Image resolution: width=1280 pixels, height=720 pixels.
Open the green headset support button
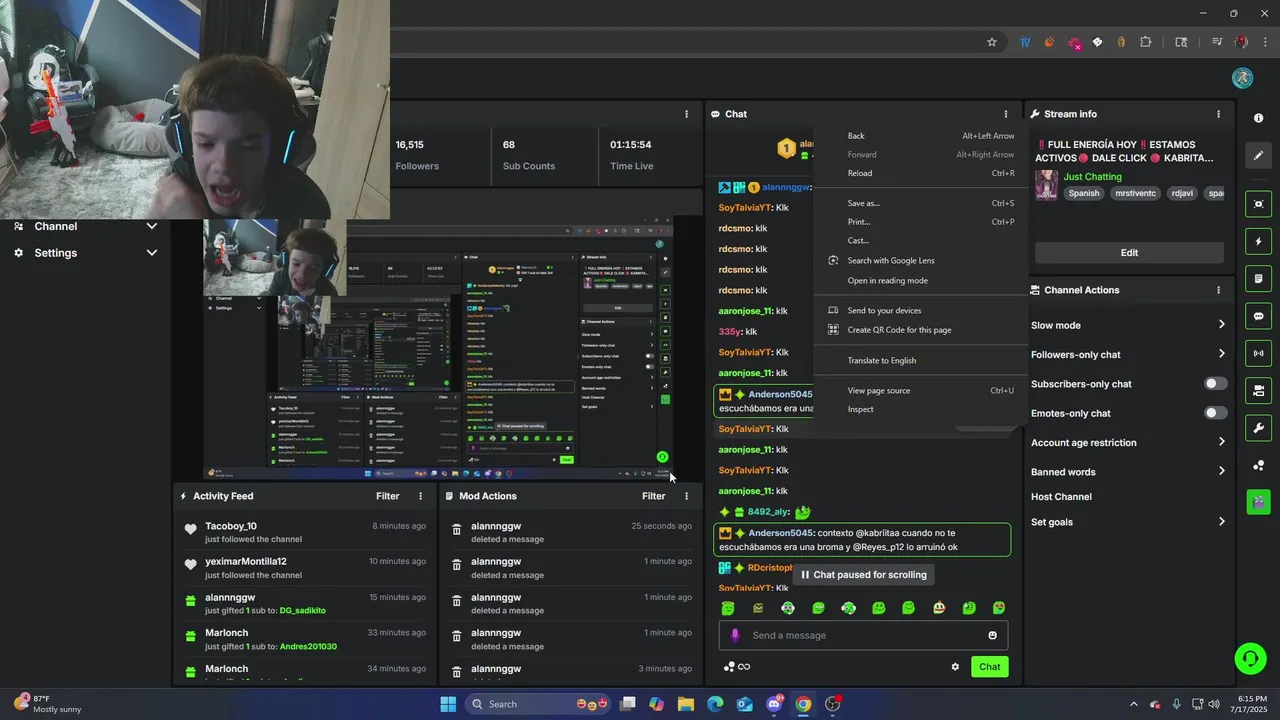point(1250,658)
